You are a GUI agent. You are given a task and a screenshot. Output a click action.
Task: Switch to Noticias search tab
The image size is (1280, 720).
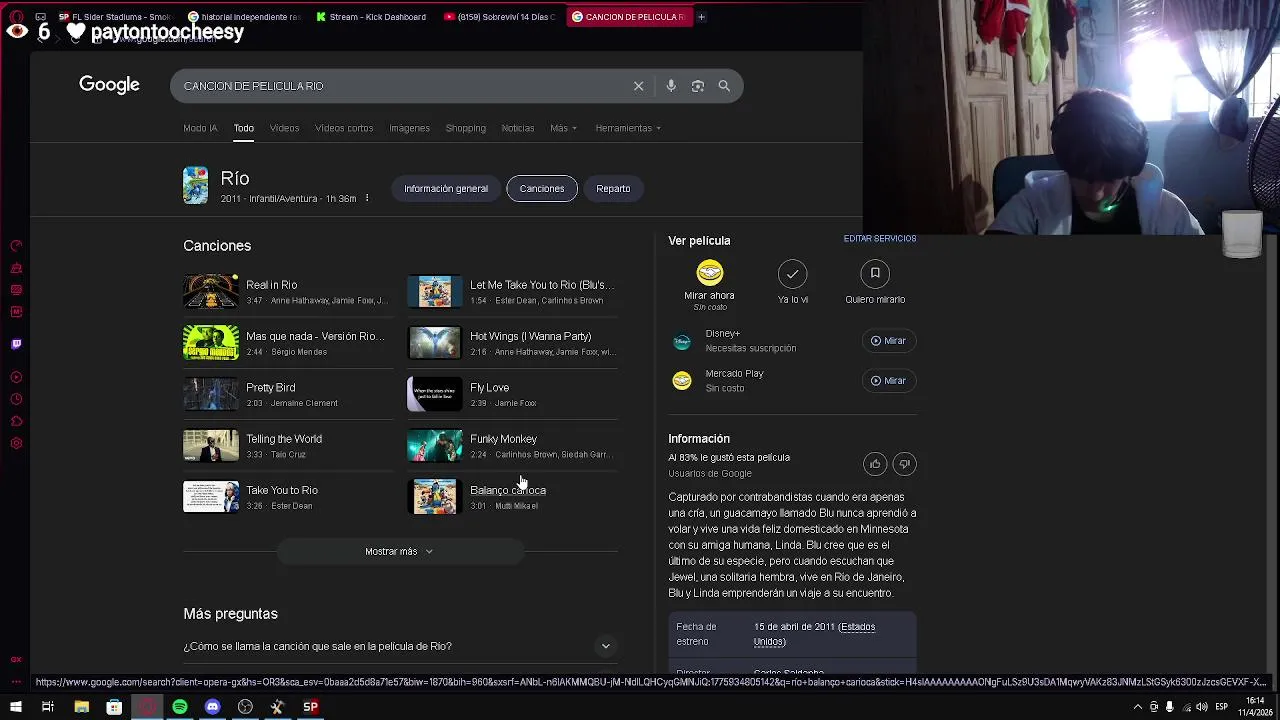pos(517,128)
